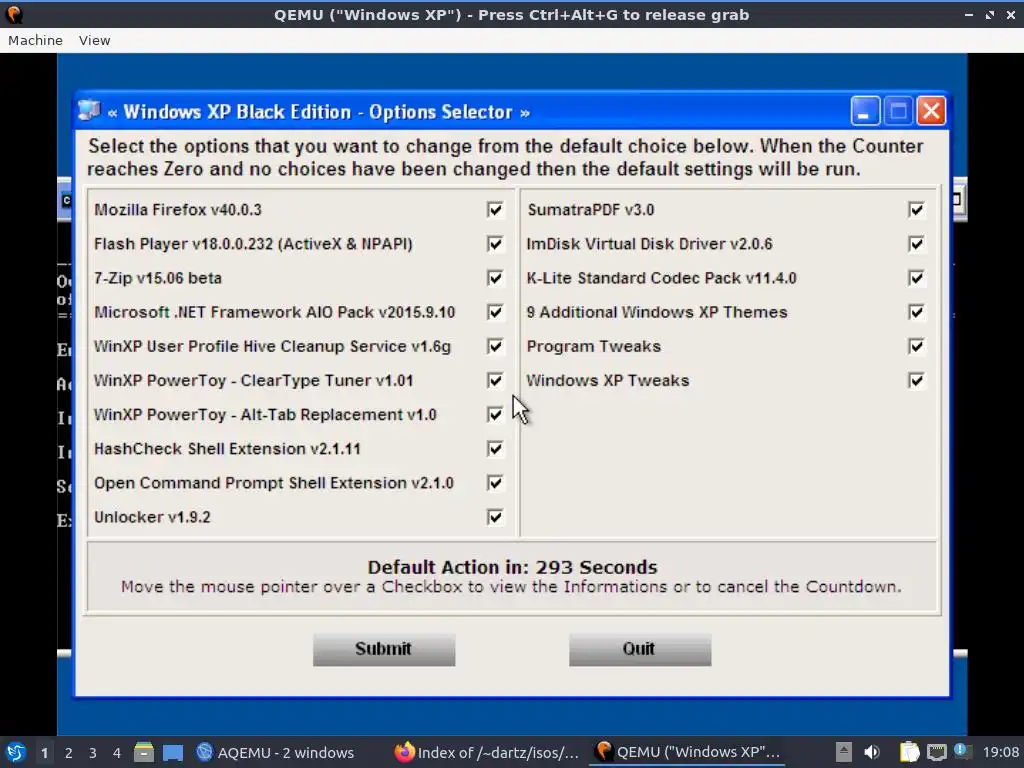Click the Submit button
The image size is (1024, 768).
point(384,649)
